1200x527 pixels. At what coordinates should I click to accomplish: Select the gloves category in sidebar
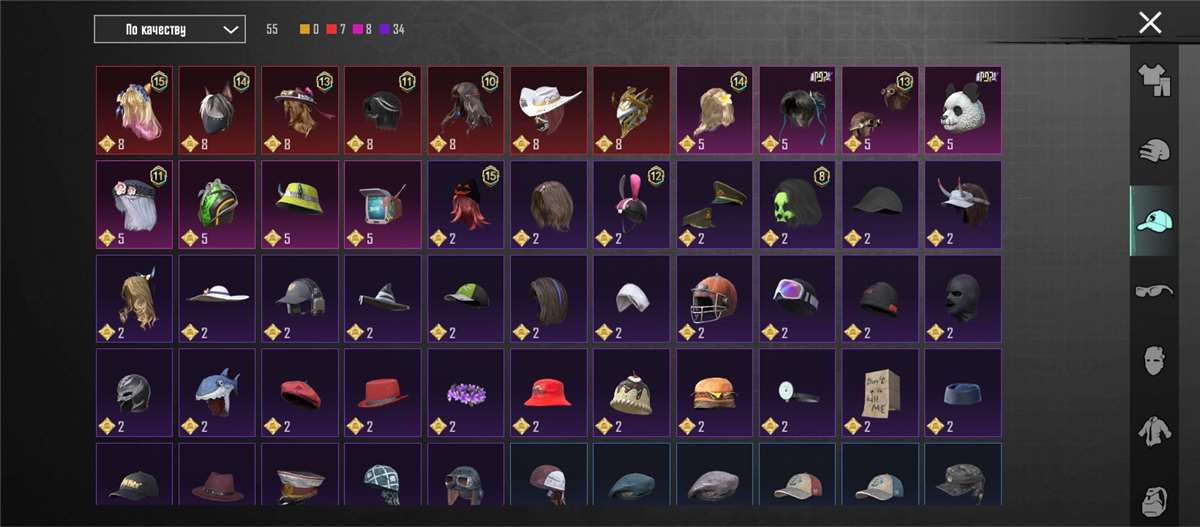1154,151
